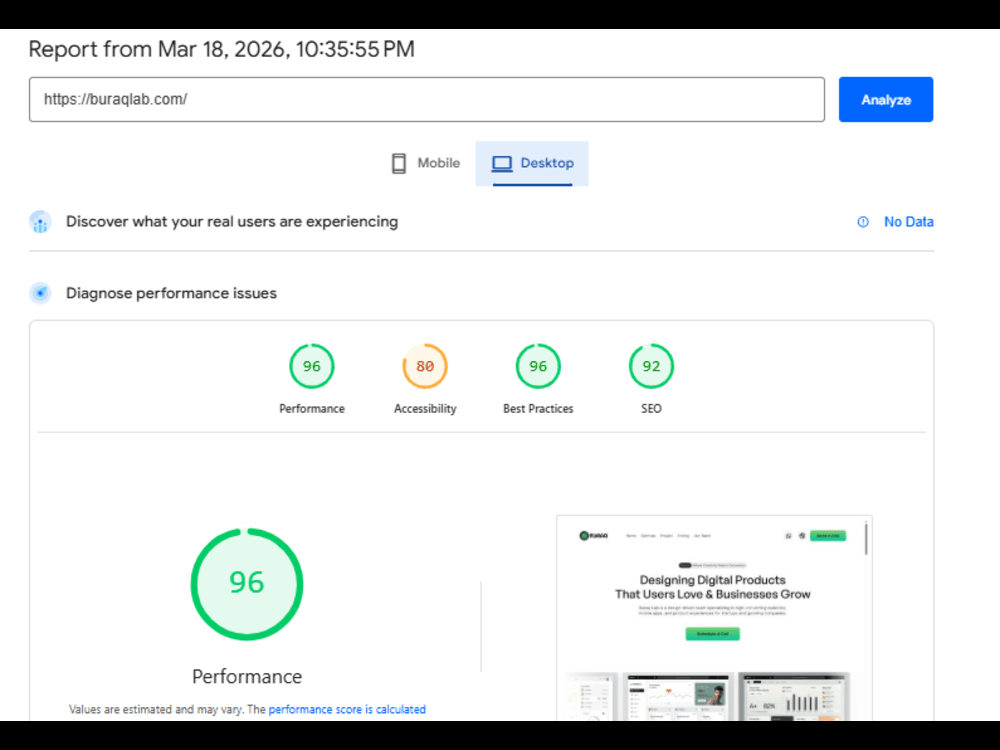Click the mobile phone icon
This screenshot has width=1000, height=750.
click(399, 163)
